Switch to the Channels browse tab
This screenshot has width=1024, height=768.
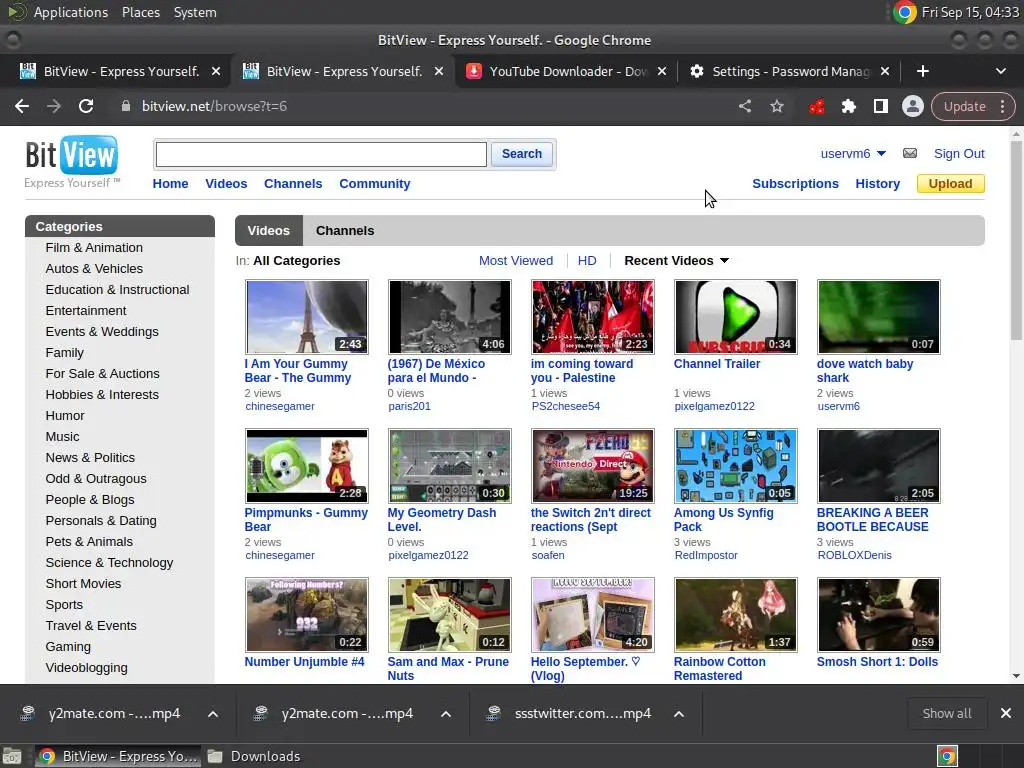[345, 231]
